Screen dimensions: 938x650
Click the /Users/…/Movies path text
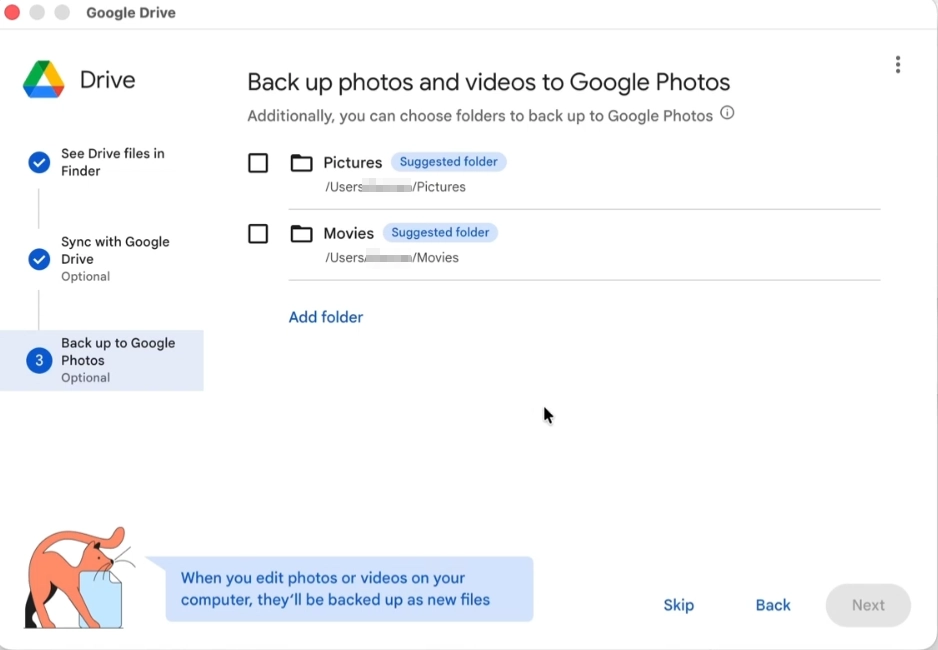click(392, 258)
